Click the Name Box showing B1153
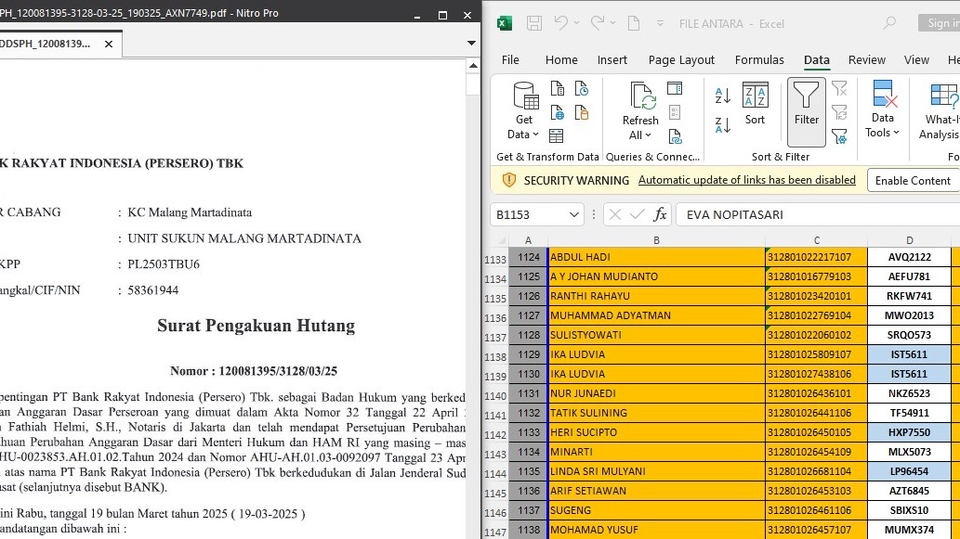This screenshot has width=960, height=539. coord(530,215)
